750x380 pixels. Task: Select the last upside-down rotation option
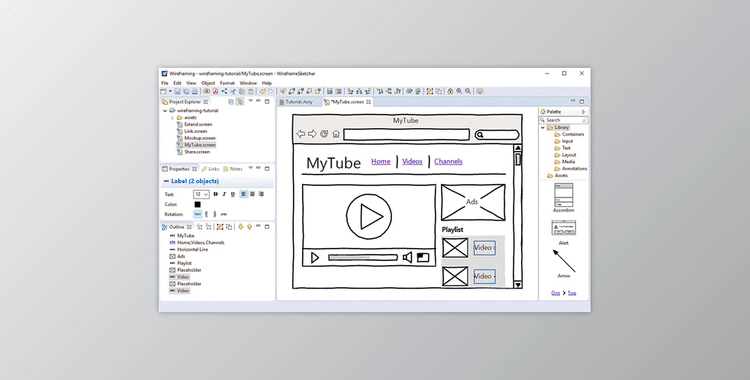click(x=224, y=214)
